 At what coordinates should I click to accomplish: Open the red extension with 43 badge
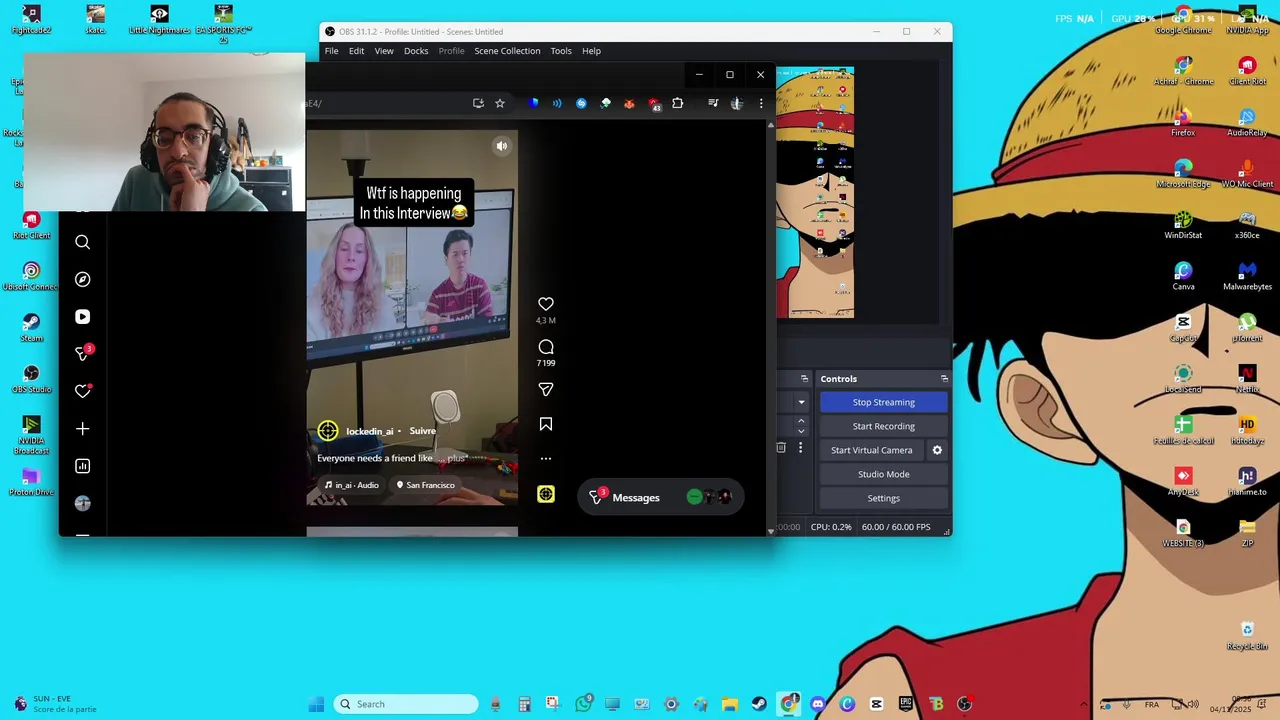tap(654, 104)
